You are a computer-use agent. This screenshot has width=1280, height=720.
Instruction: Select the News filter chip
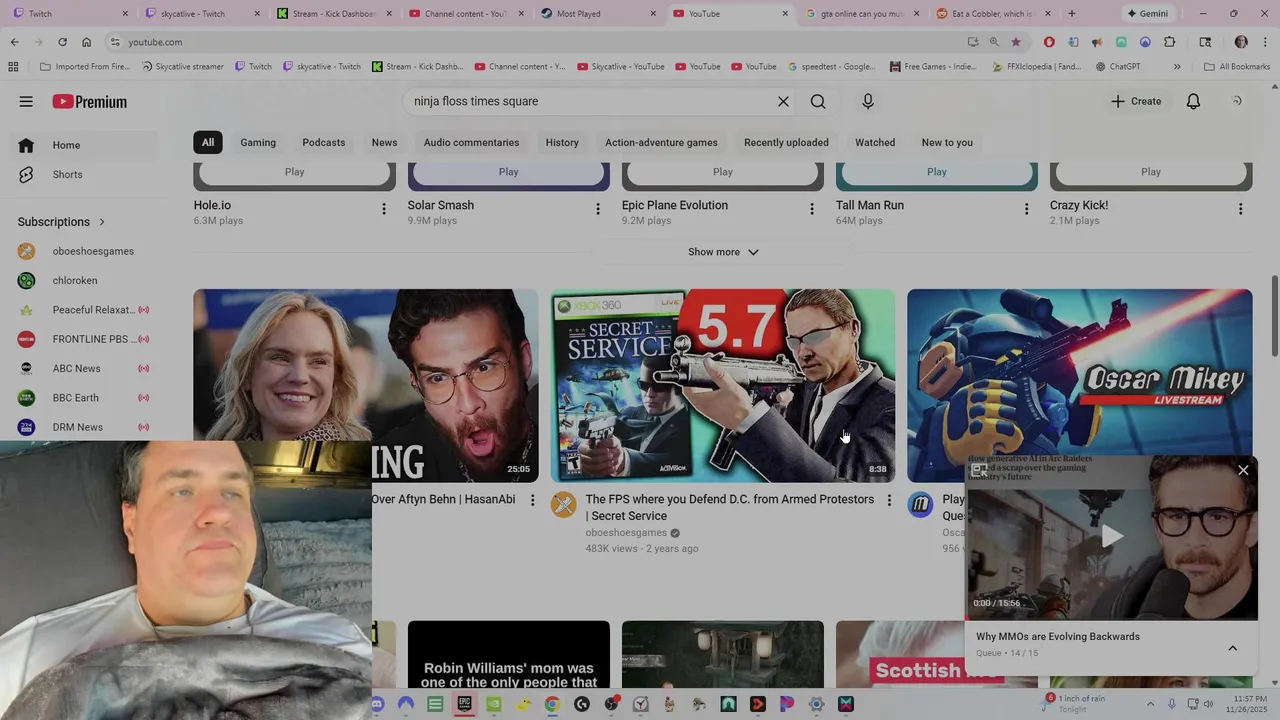coord(385,142)
